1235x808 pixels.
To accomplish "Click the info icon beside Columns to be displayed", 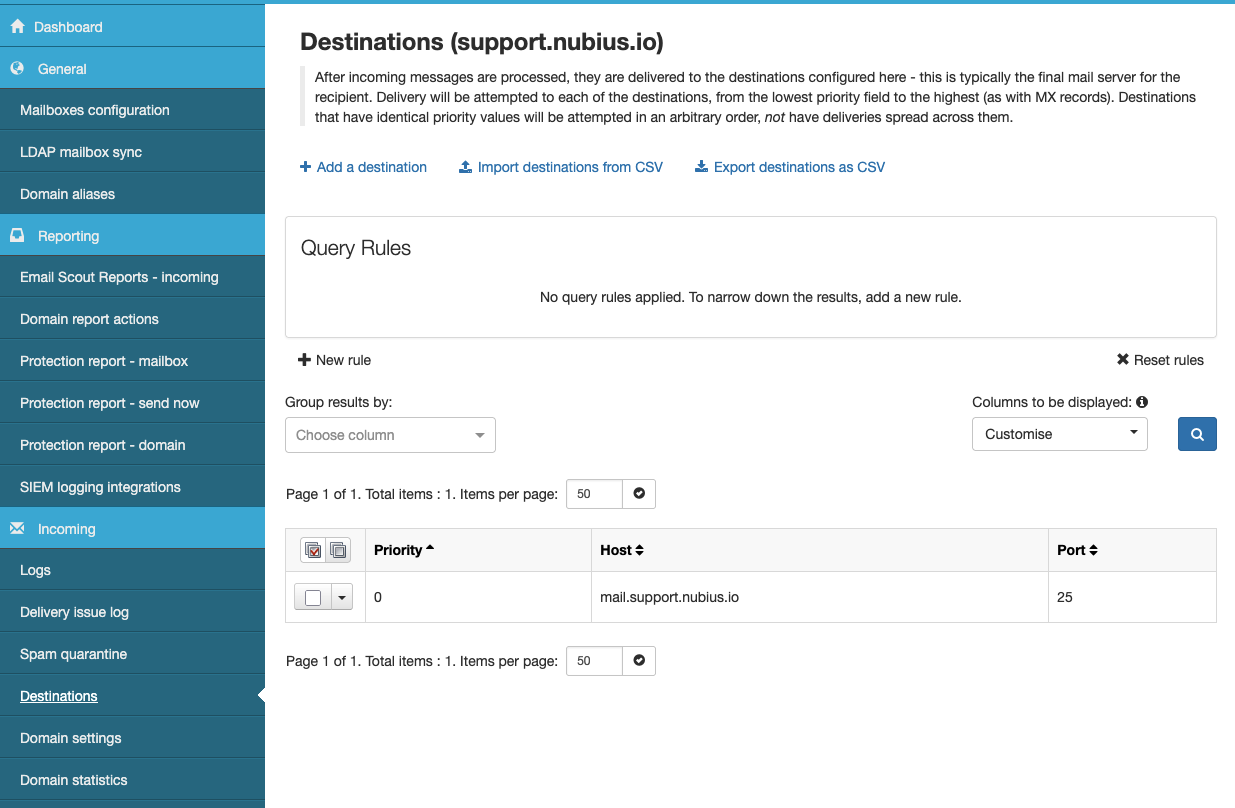I will (x=1142, y=402).
